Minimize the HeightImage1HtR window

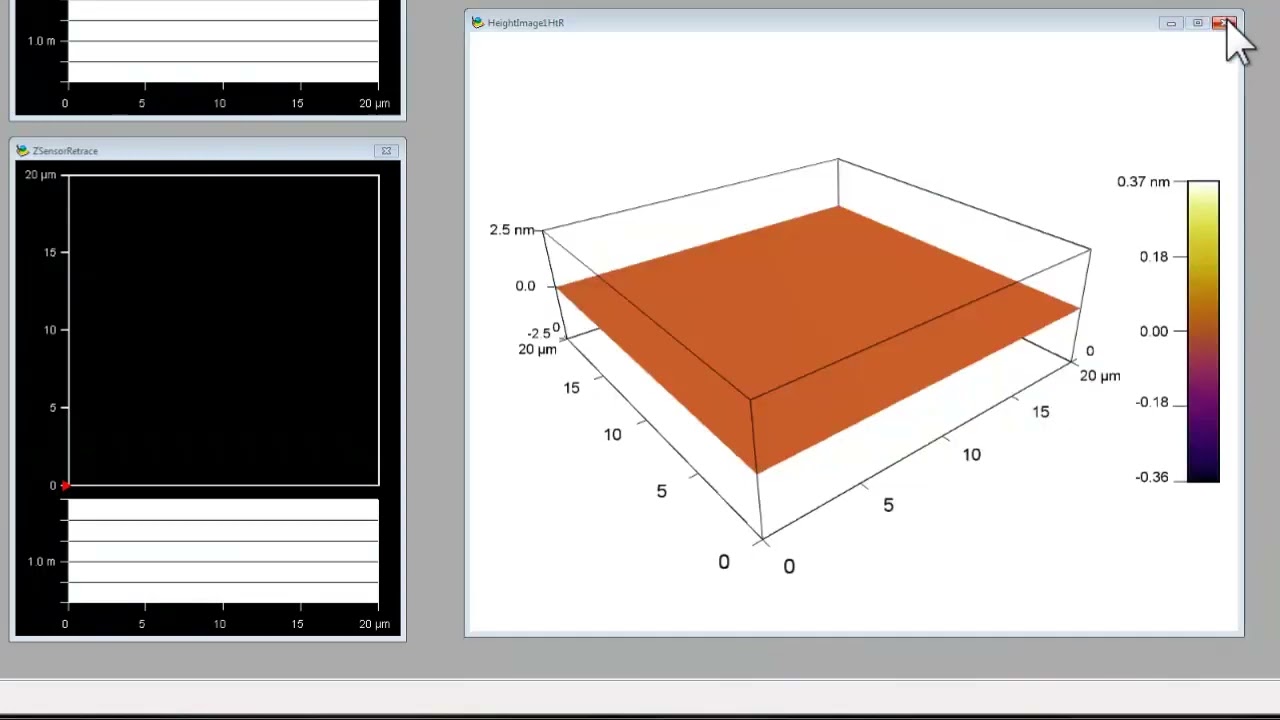click(x=1171, y=23)
